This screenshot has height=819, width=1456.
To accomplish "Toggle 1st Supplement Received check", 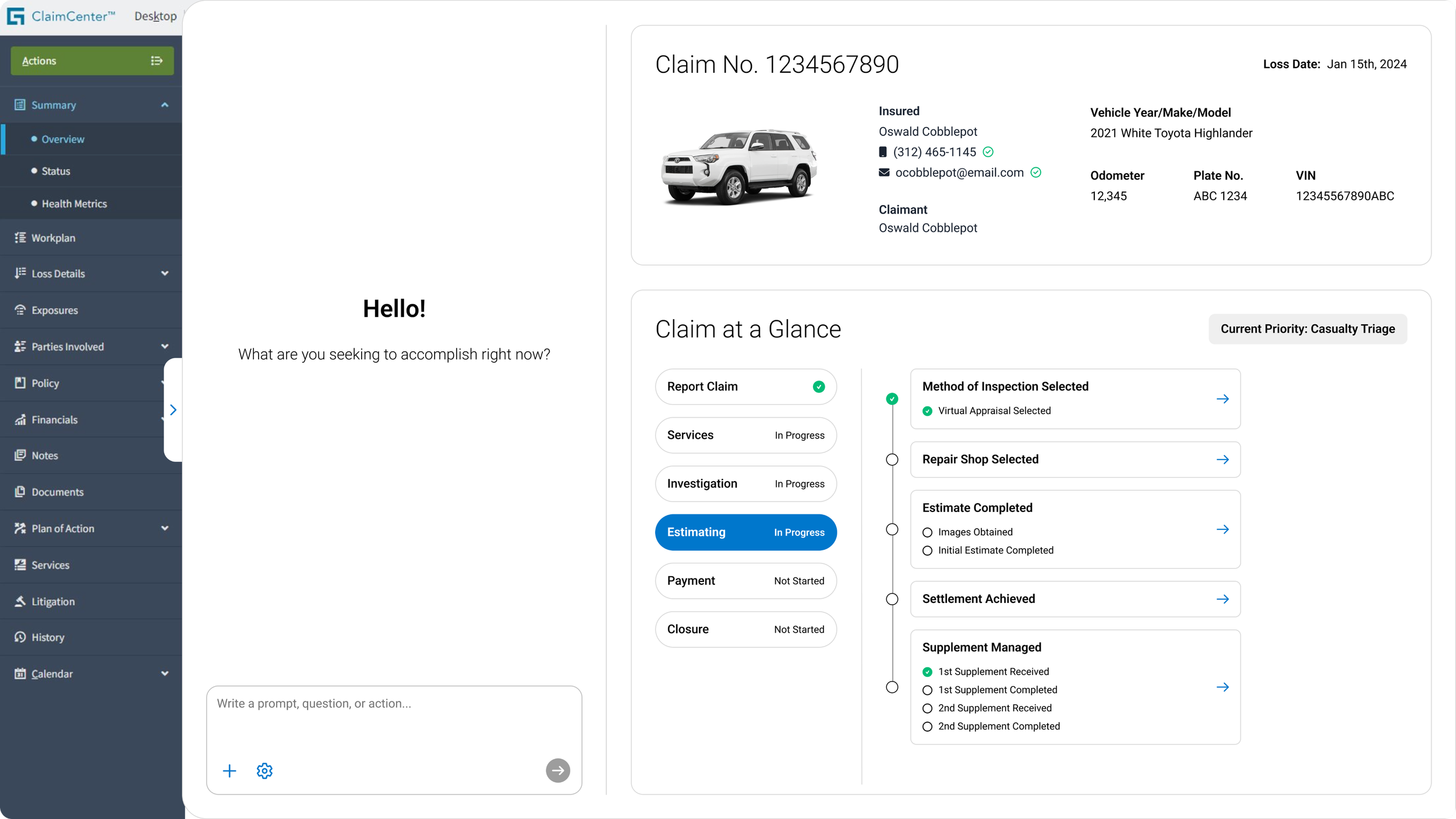I will [927, 672].
